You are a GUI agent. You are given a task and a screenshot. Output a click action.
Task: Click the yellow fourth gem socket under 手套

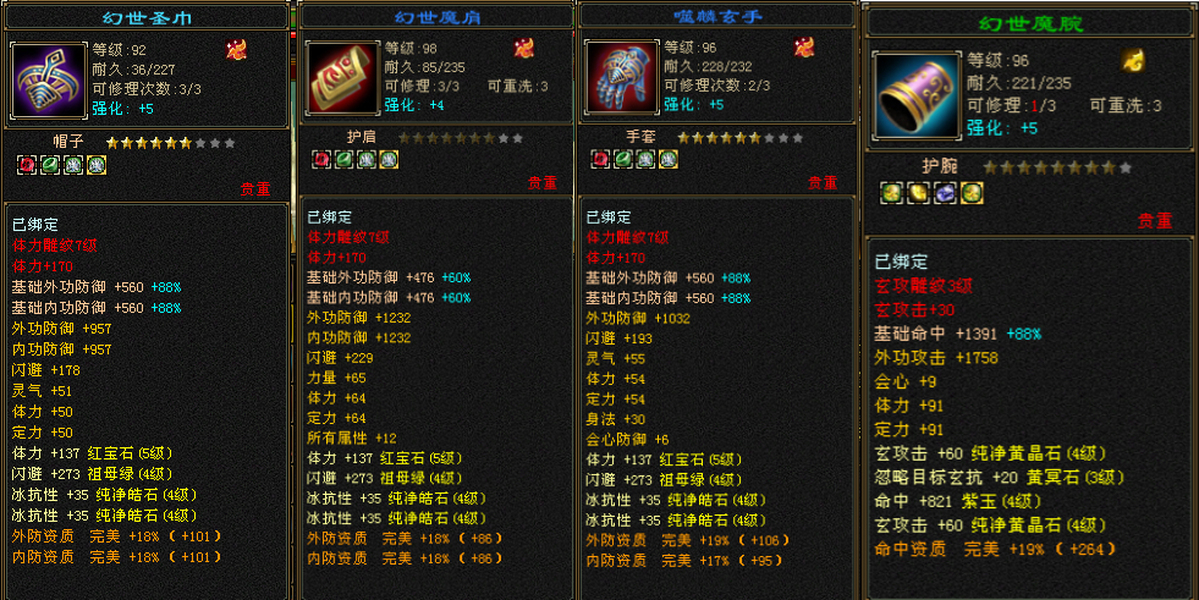(668, 159)
